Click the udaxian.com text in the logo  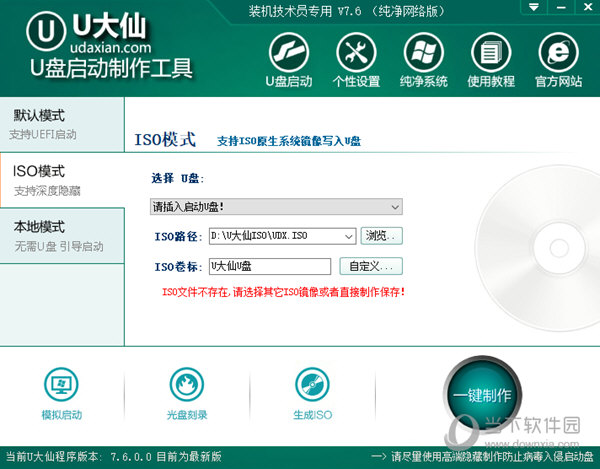point(111,48)
